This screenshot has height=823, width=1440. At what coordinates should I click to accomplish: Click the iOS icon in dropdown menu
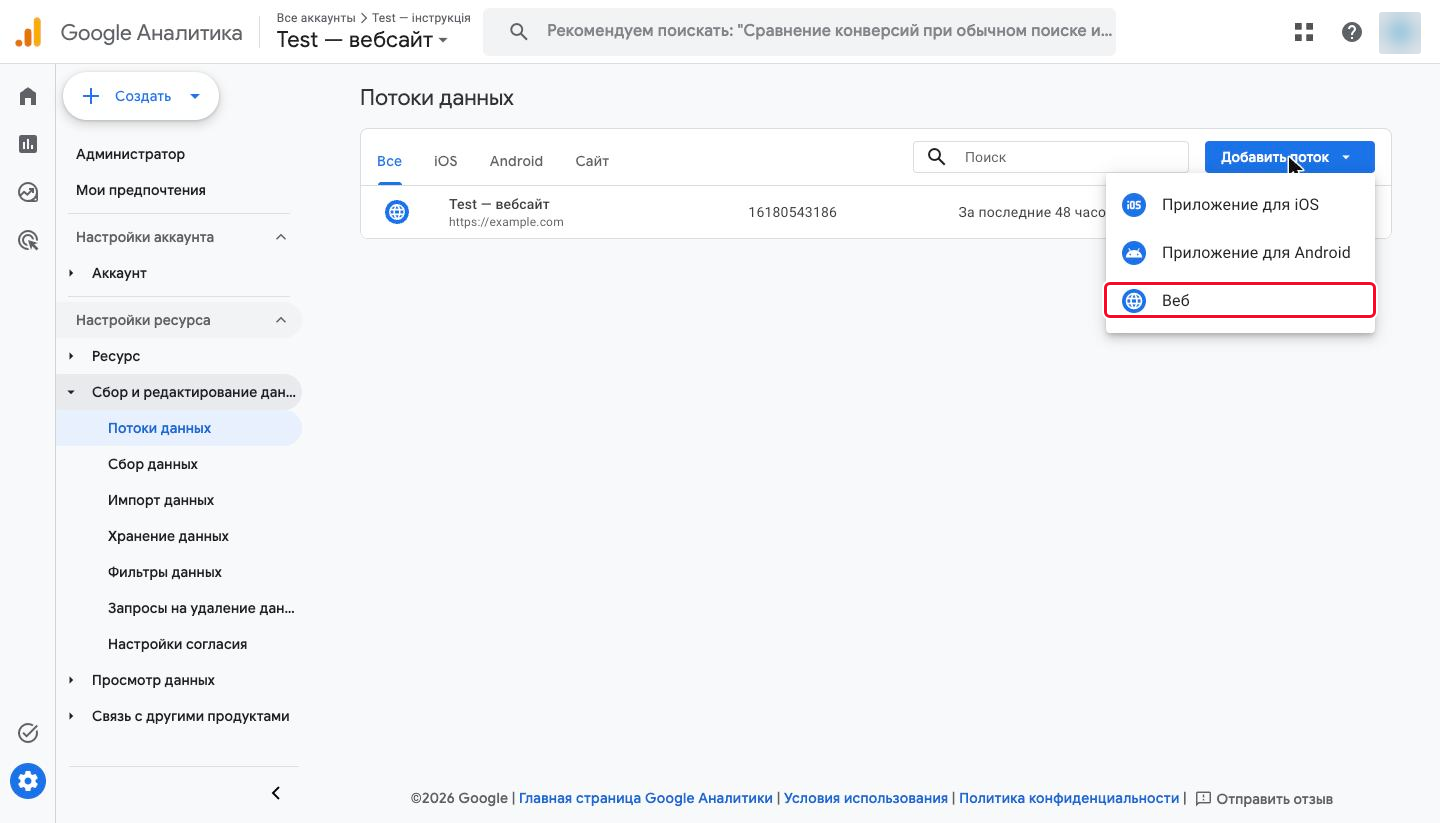[1134, 205]
